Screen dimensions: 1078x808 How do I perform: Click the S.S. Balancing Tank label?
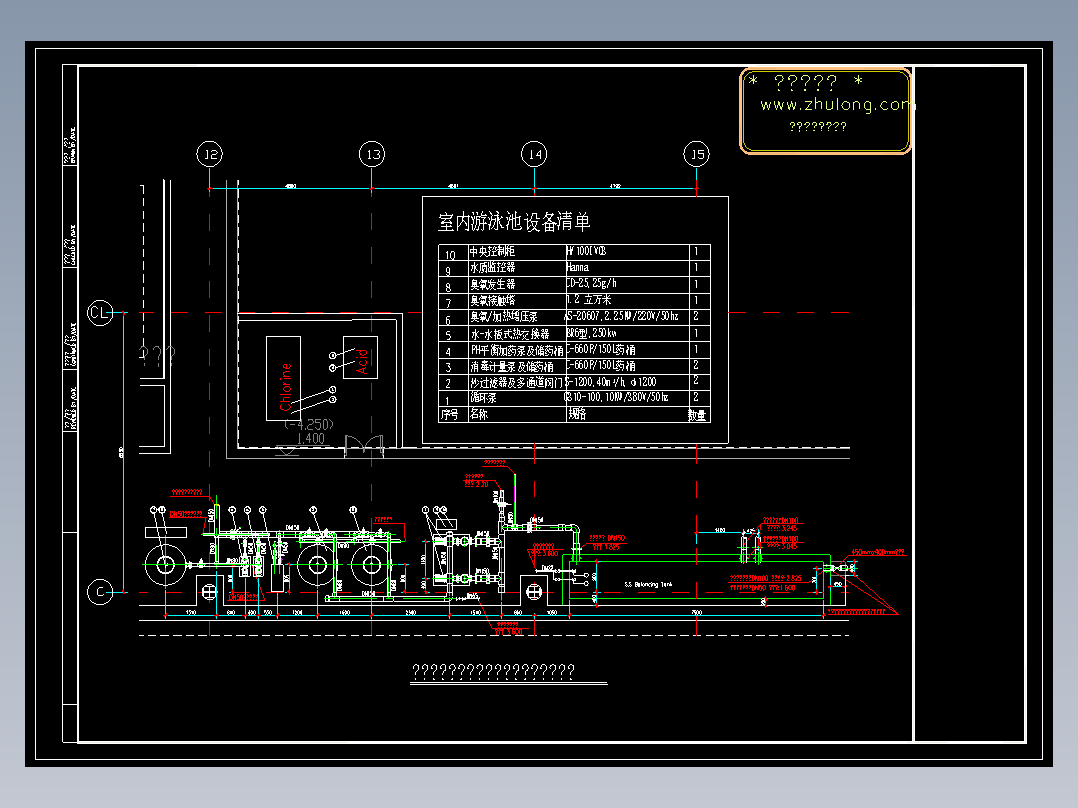[x=648, y=585]
